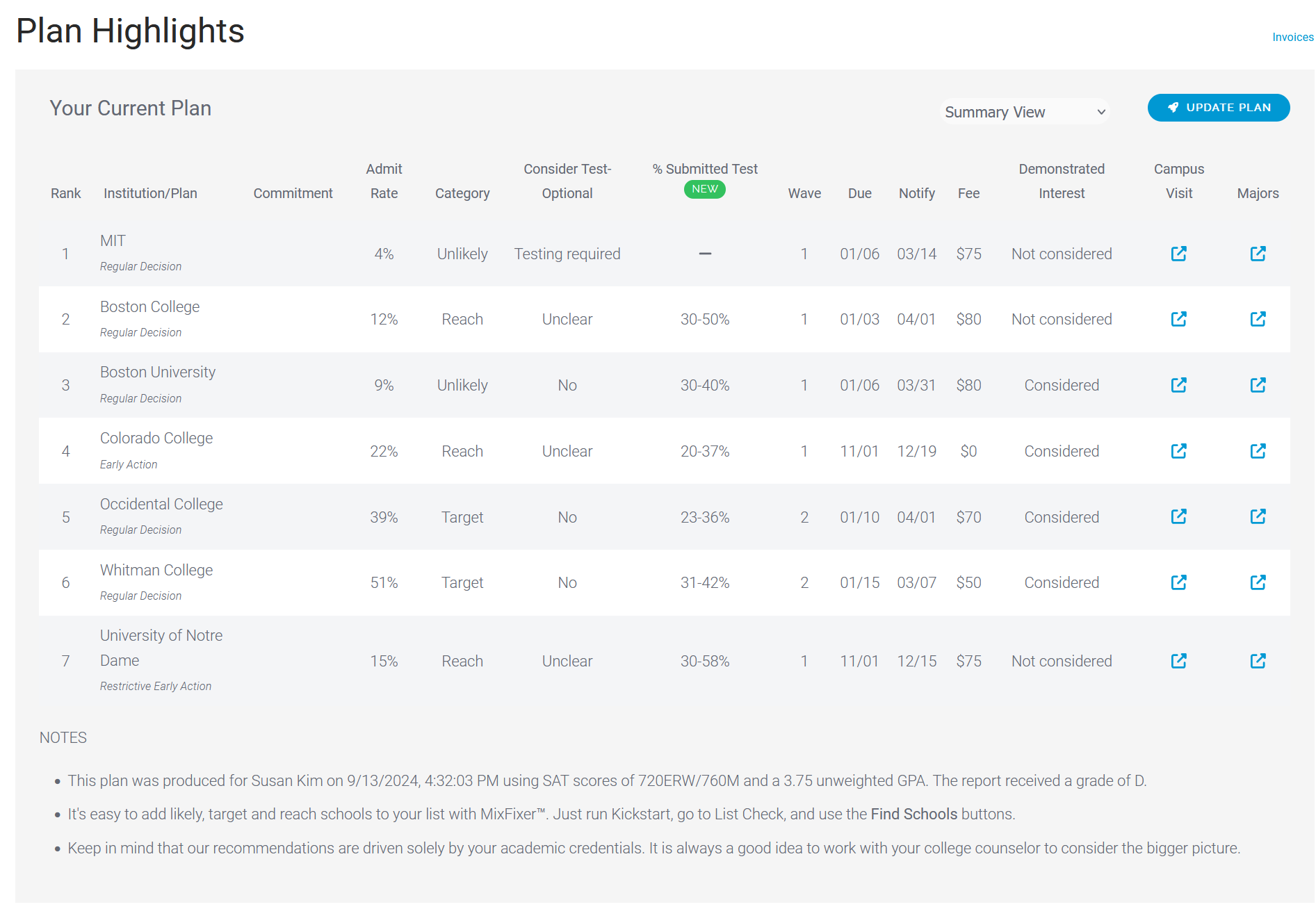
Task: Click the Wave column header
Action: coord(804,193)
